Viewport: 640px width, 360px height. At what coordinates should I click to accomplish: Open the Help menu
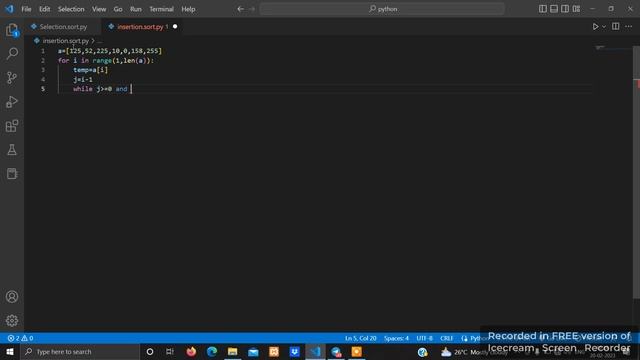coord(188,9)
